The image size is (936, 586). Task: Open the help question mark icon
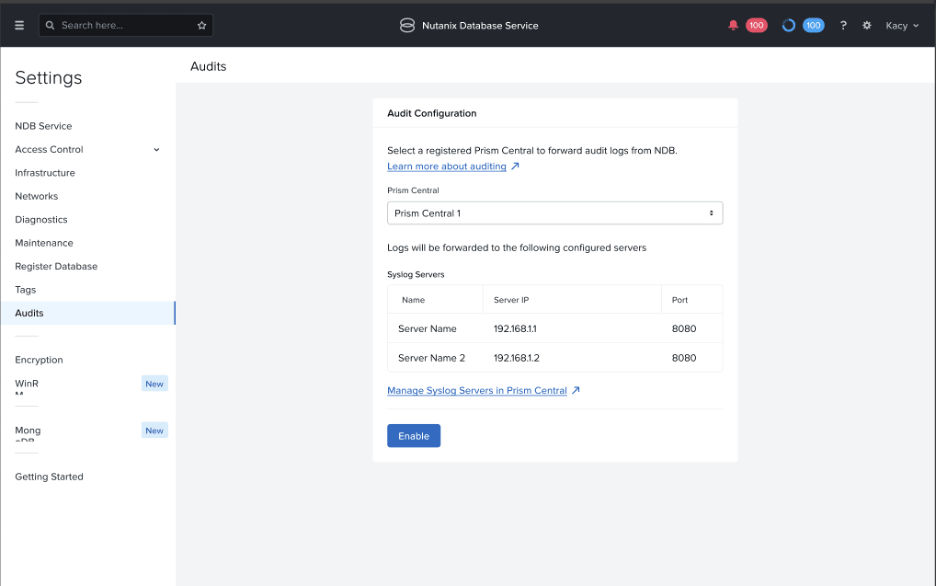(x=843, y=25)
